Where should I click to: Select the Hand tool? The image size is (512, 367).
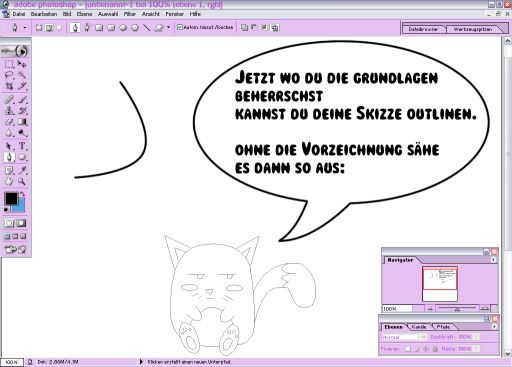click(x=9, y=182)
